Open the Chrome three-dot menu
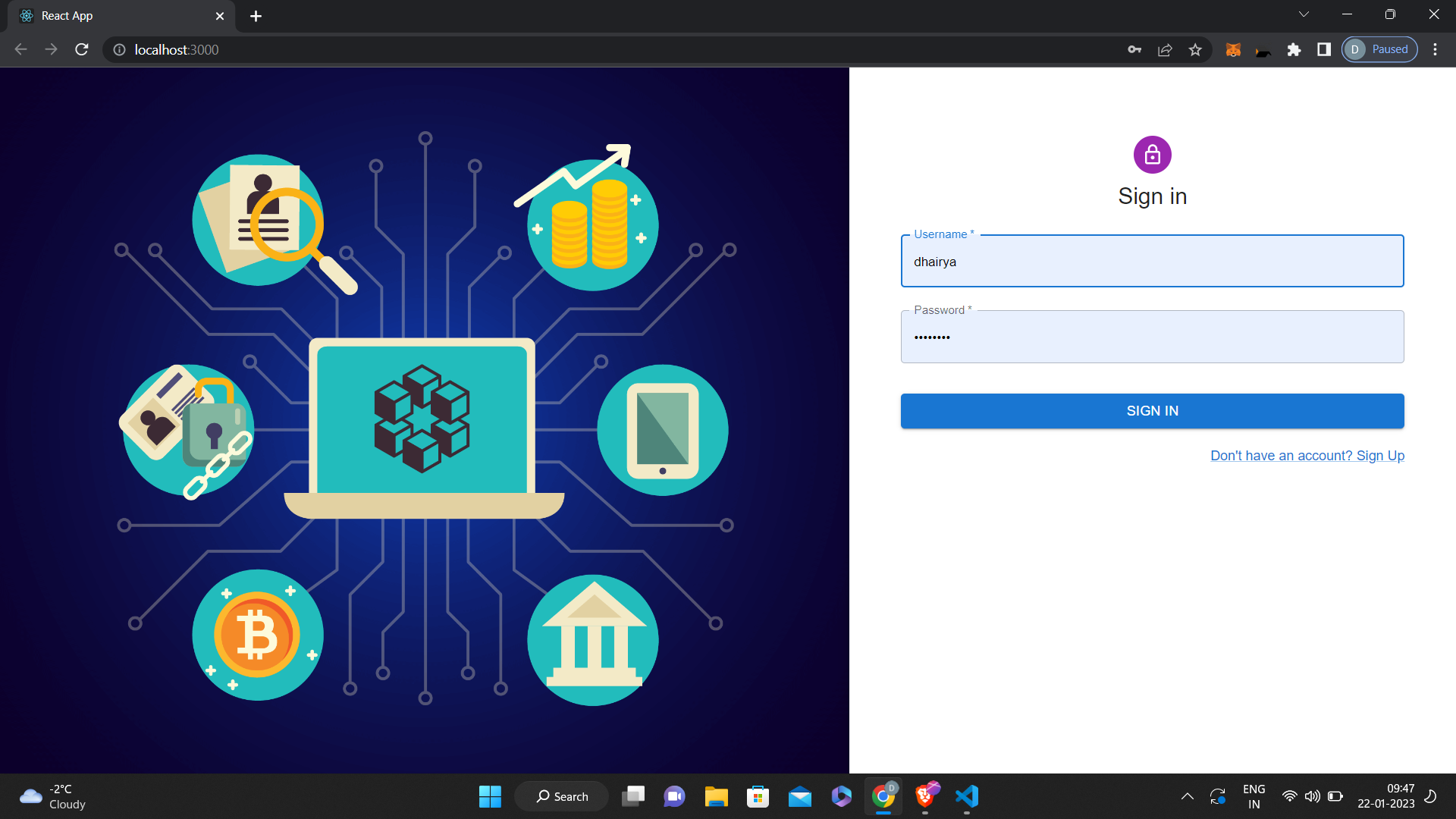This screenshot has height=819, width=1456. pyautogui.click(x=1435, y=50)
